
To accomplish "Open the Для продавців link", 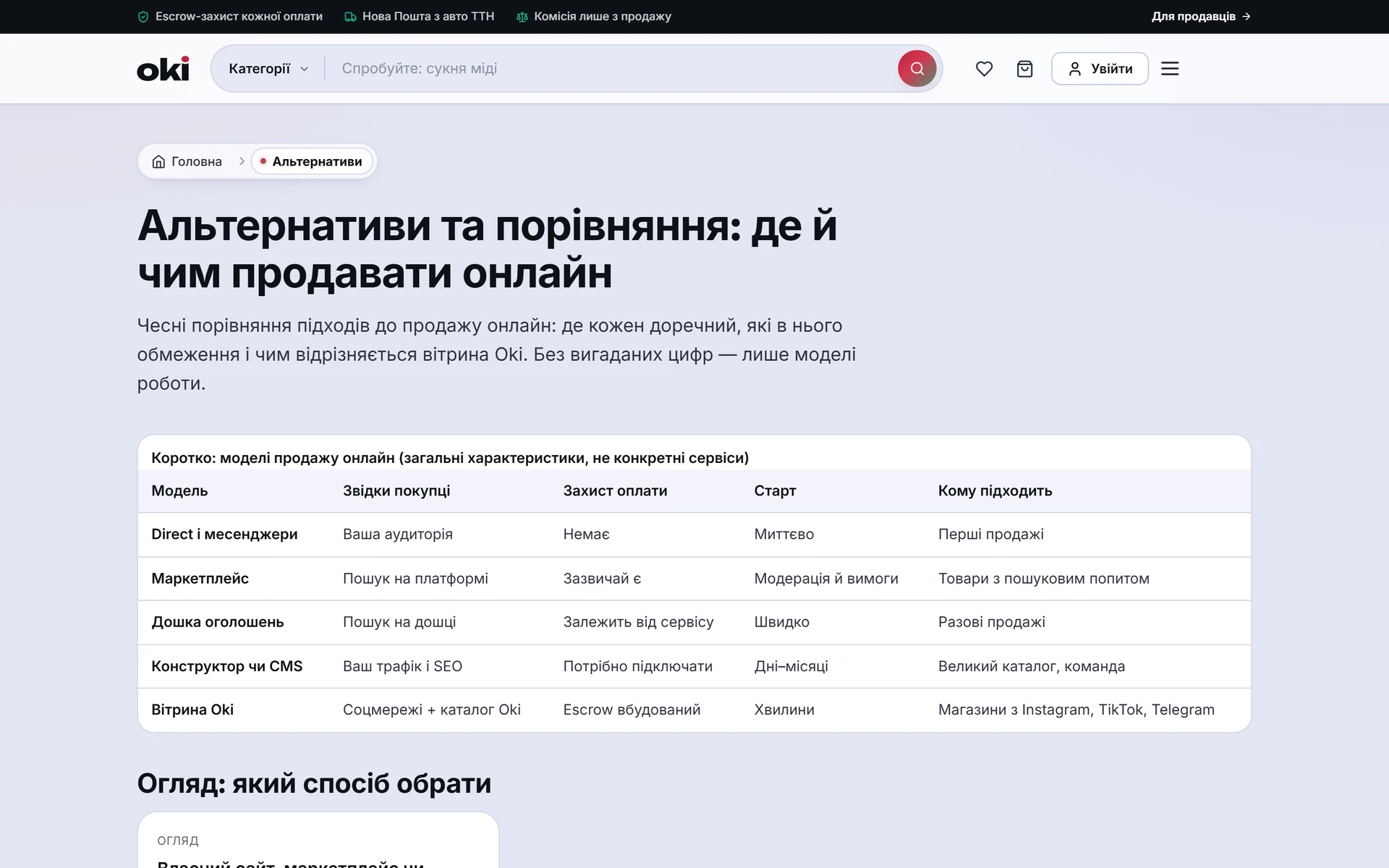I will 1201,17.
